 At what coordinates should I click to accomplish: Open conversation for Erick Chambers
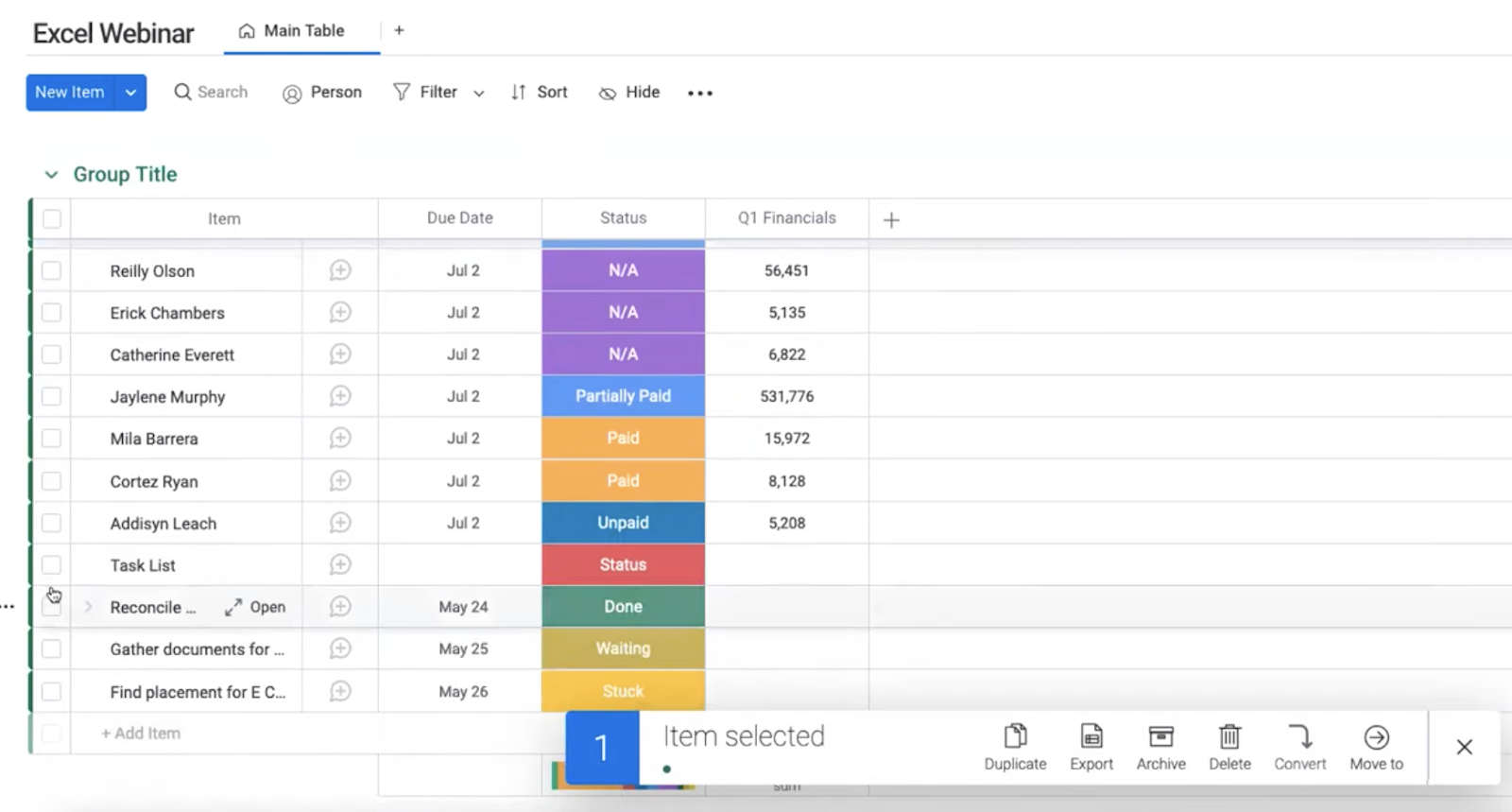340,312
